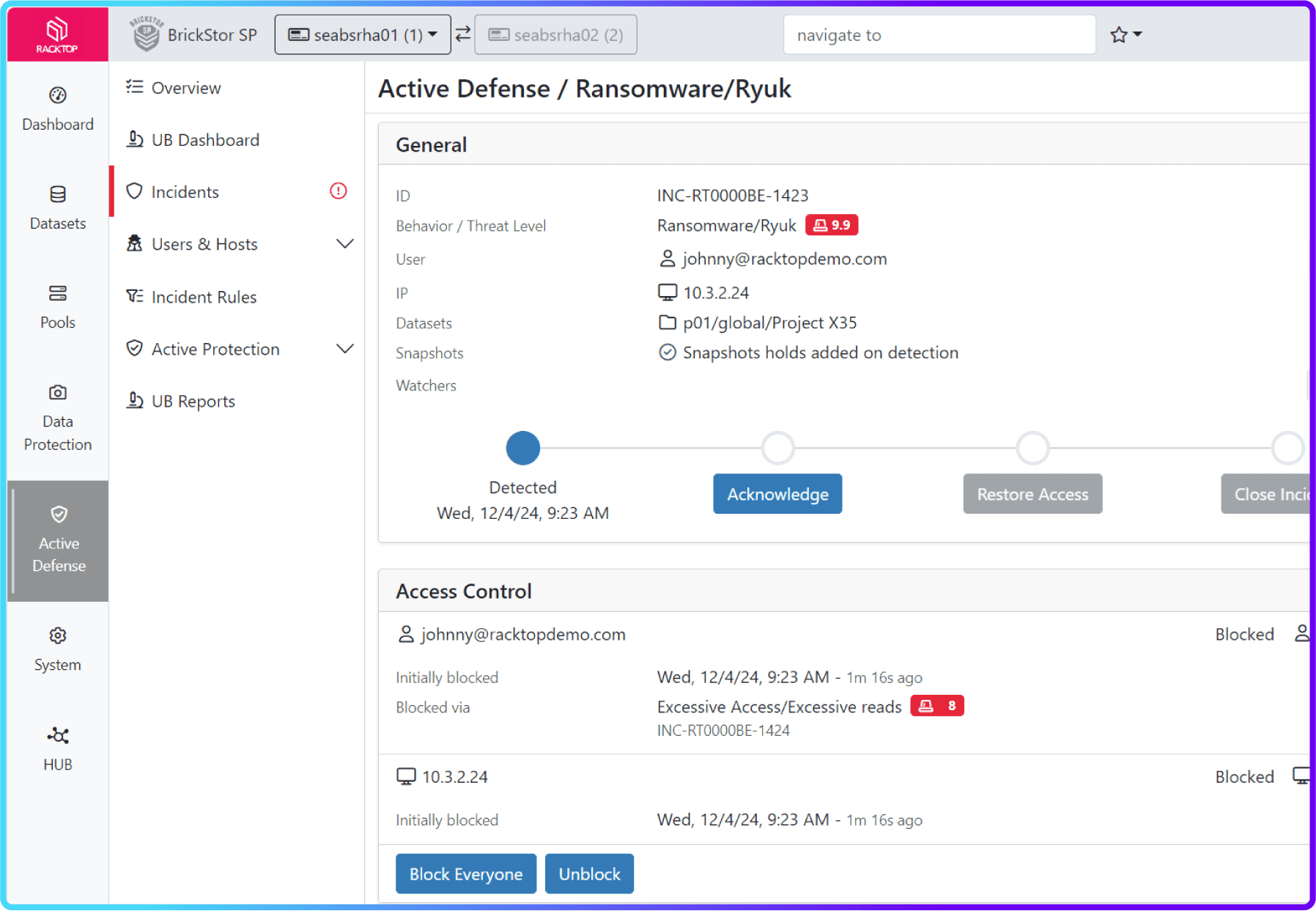Open the Datasets database icon
The width and height of the screenshot is (1316, 911).
coord(58,194)
